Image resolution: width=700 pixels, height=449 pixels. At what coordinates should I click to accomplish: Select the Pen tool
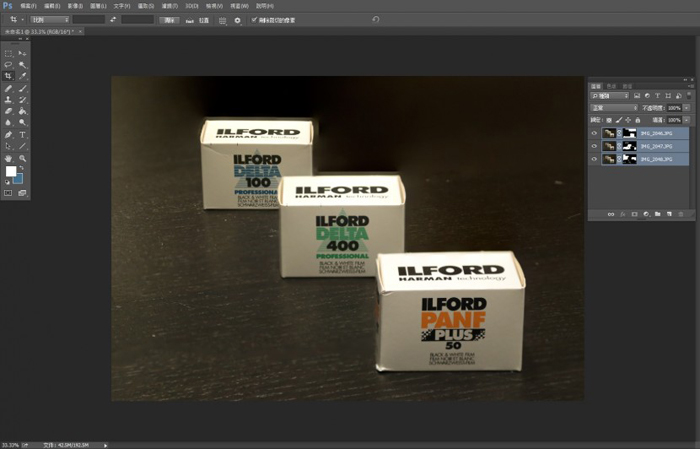pyautogui.click(x=8, y=135)
